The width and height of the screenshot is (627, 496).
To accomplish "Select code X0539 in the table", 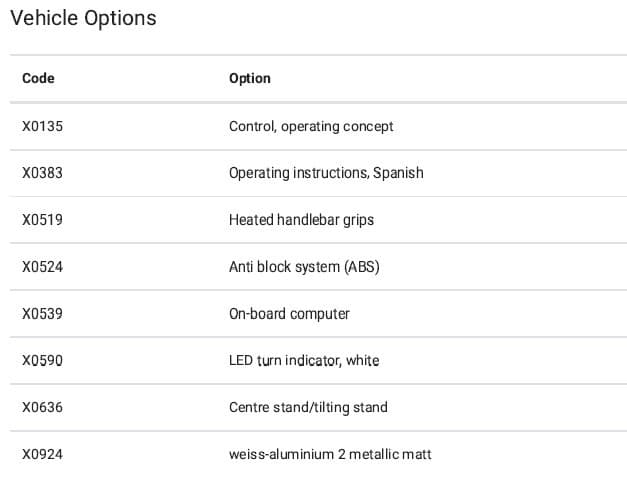I will pos(42,314).
